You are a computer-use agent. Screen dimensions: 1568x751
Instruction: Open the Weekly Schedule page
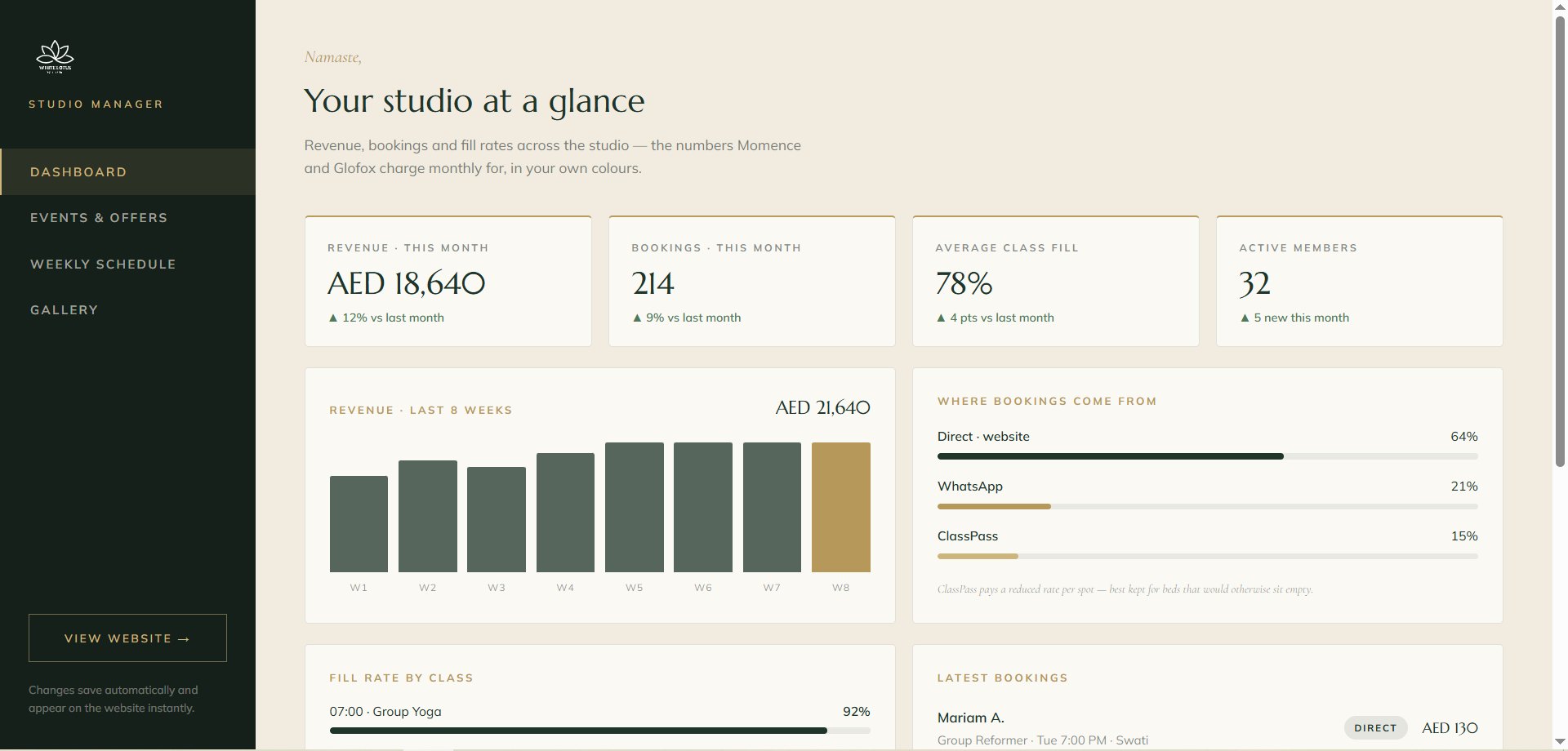click(127, 264)
